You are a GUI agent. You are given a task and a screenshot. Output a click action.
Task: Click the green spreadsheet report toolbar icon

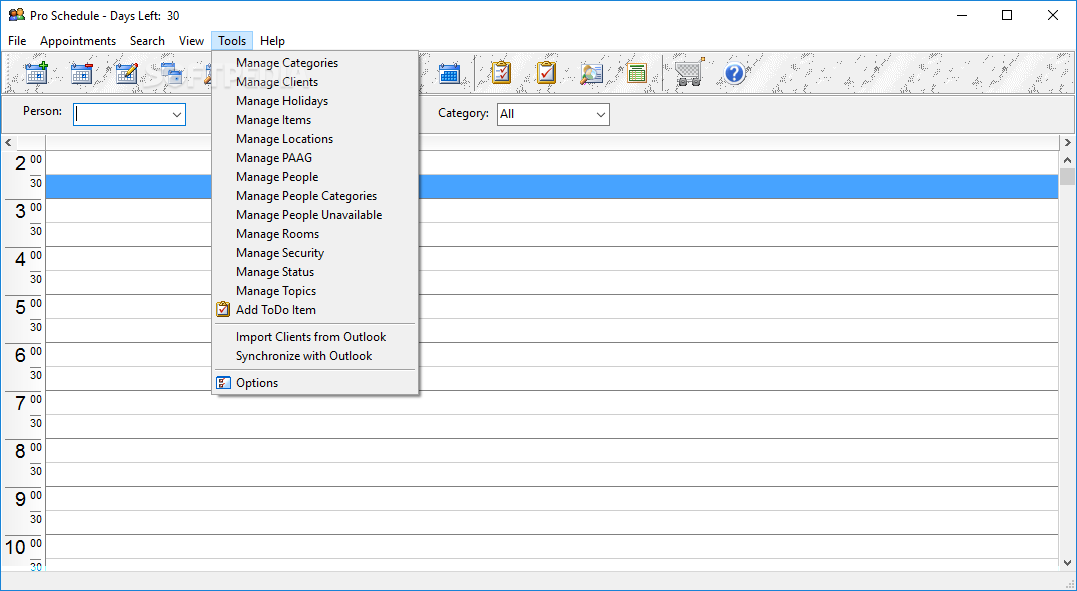[637, 73]
